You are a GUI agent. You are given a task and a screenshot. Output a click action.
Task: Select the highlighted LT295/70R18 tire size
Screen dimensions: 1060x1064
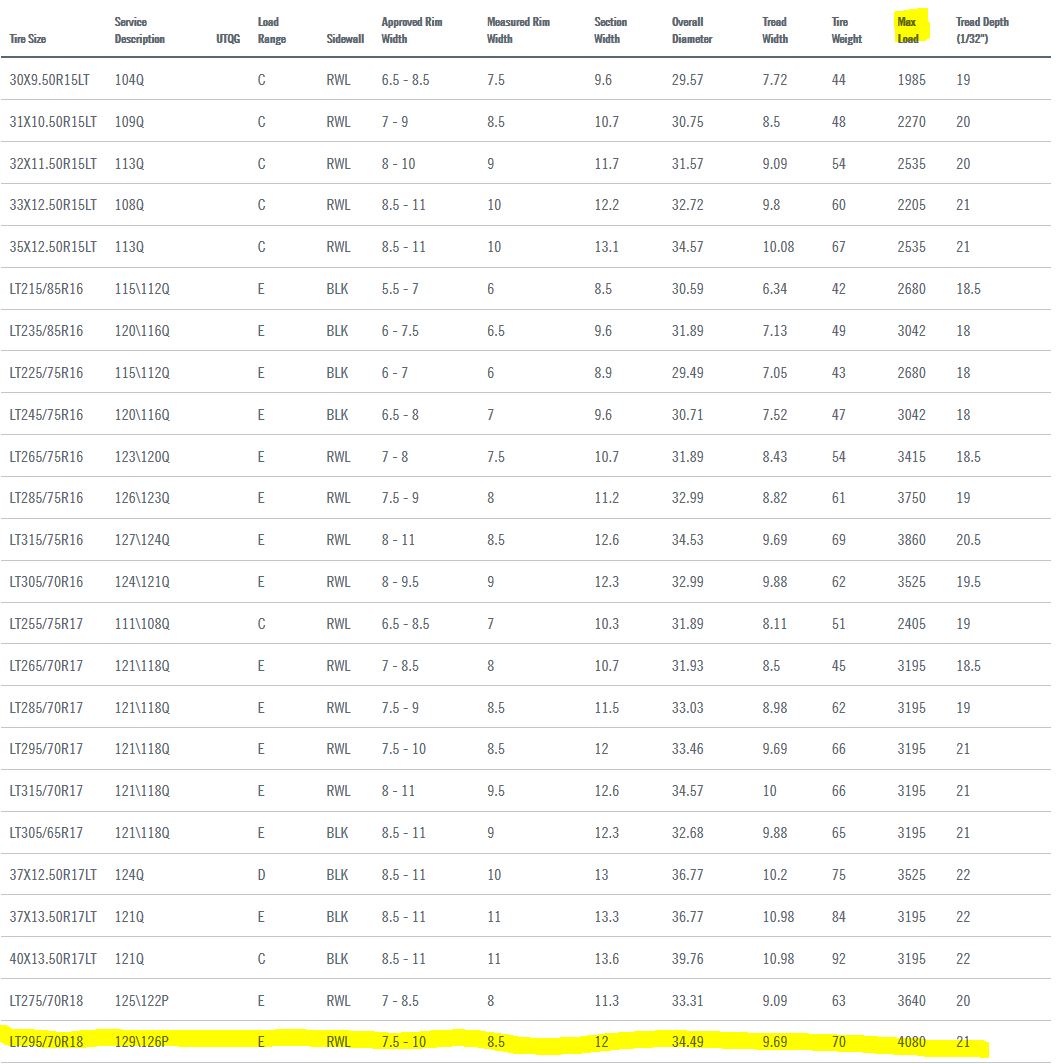(46, 1042)
